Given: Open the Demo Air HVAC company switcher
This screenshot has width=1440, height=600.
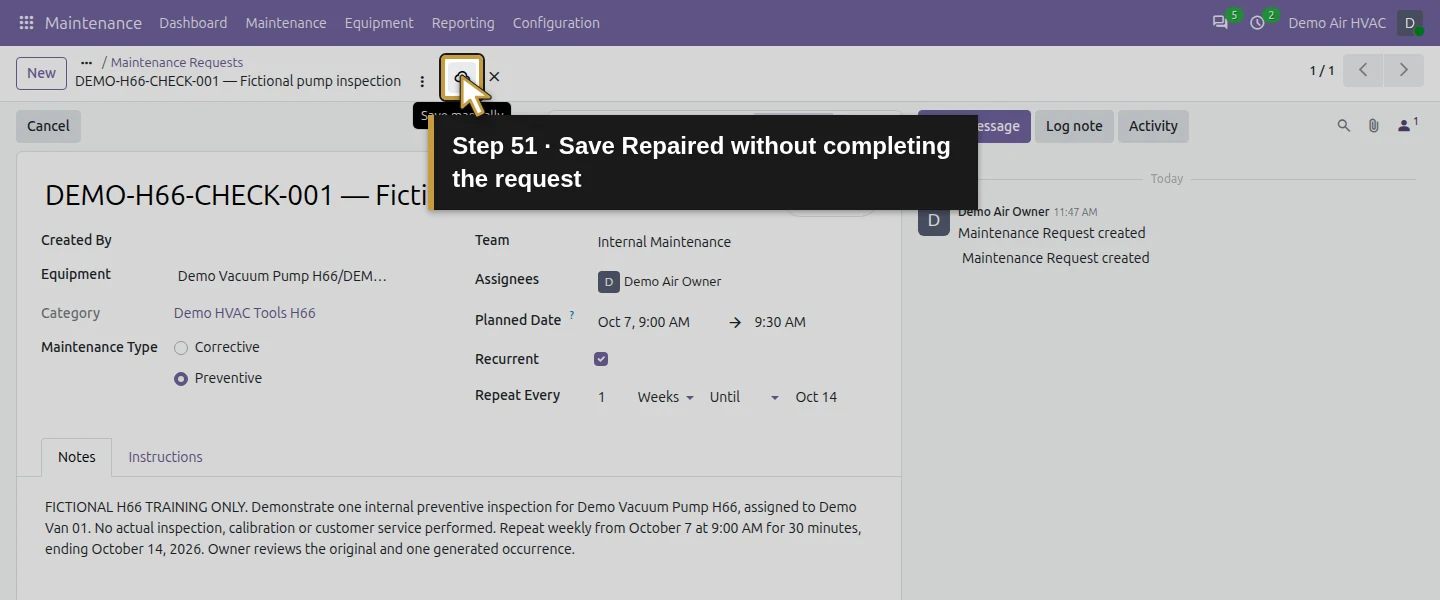Looking at the screenshot, I should [x=1337, y=23].
